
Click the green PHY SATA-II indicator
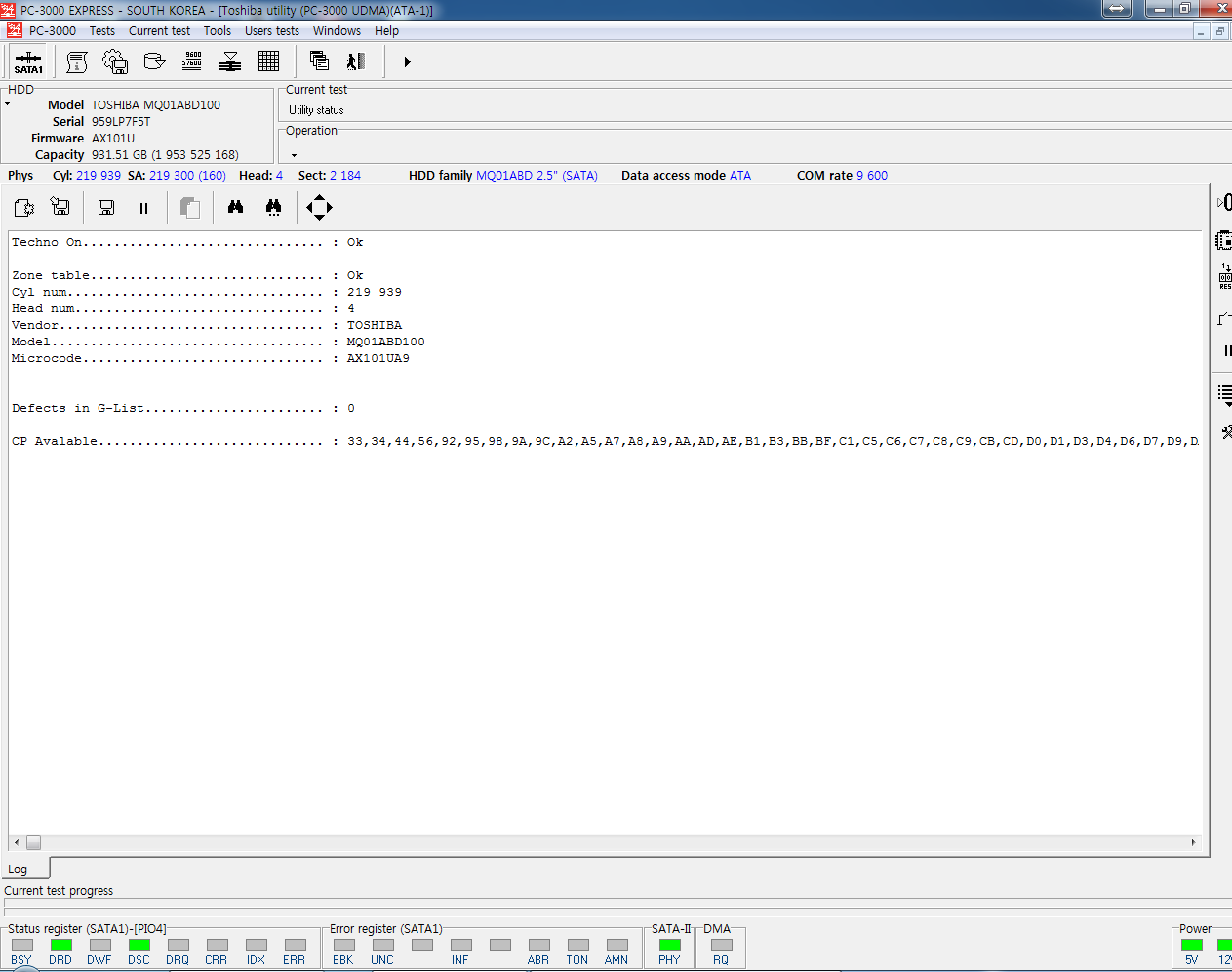tap(669, 945)
